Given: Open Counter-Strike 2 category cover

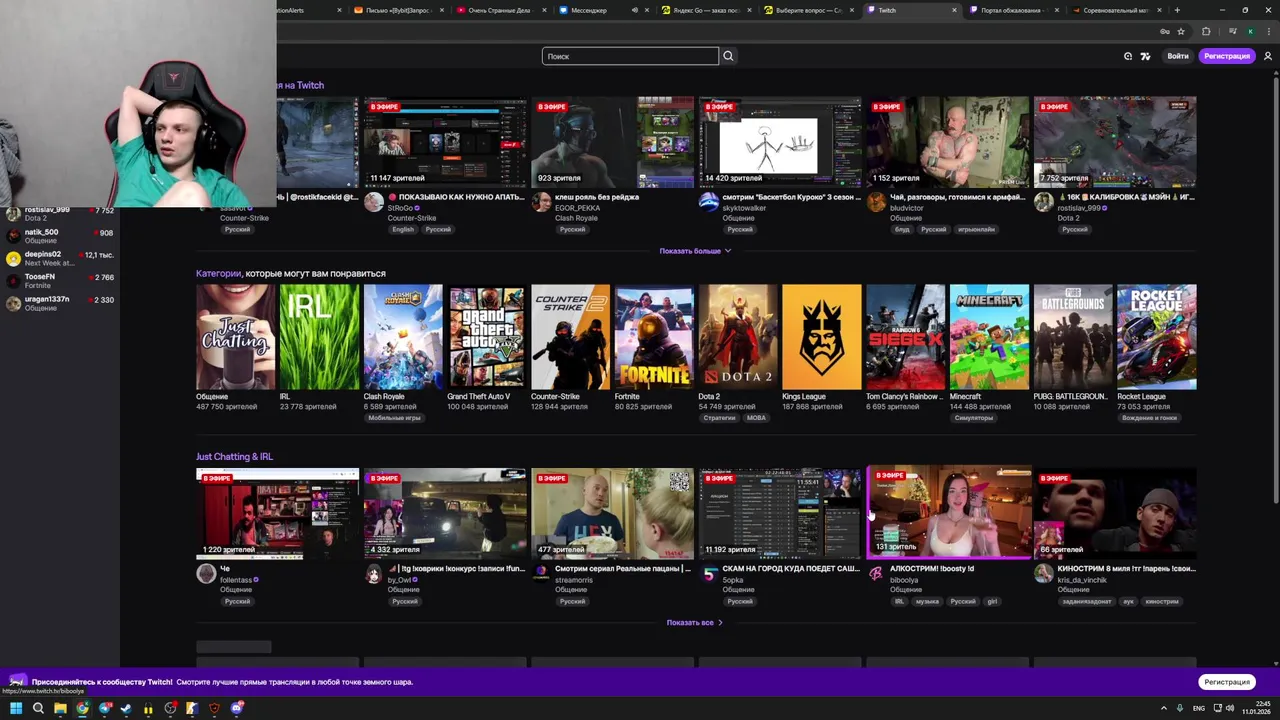Looking at the screenshot, I should pos(570,337).
